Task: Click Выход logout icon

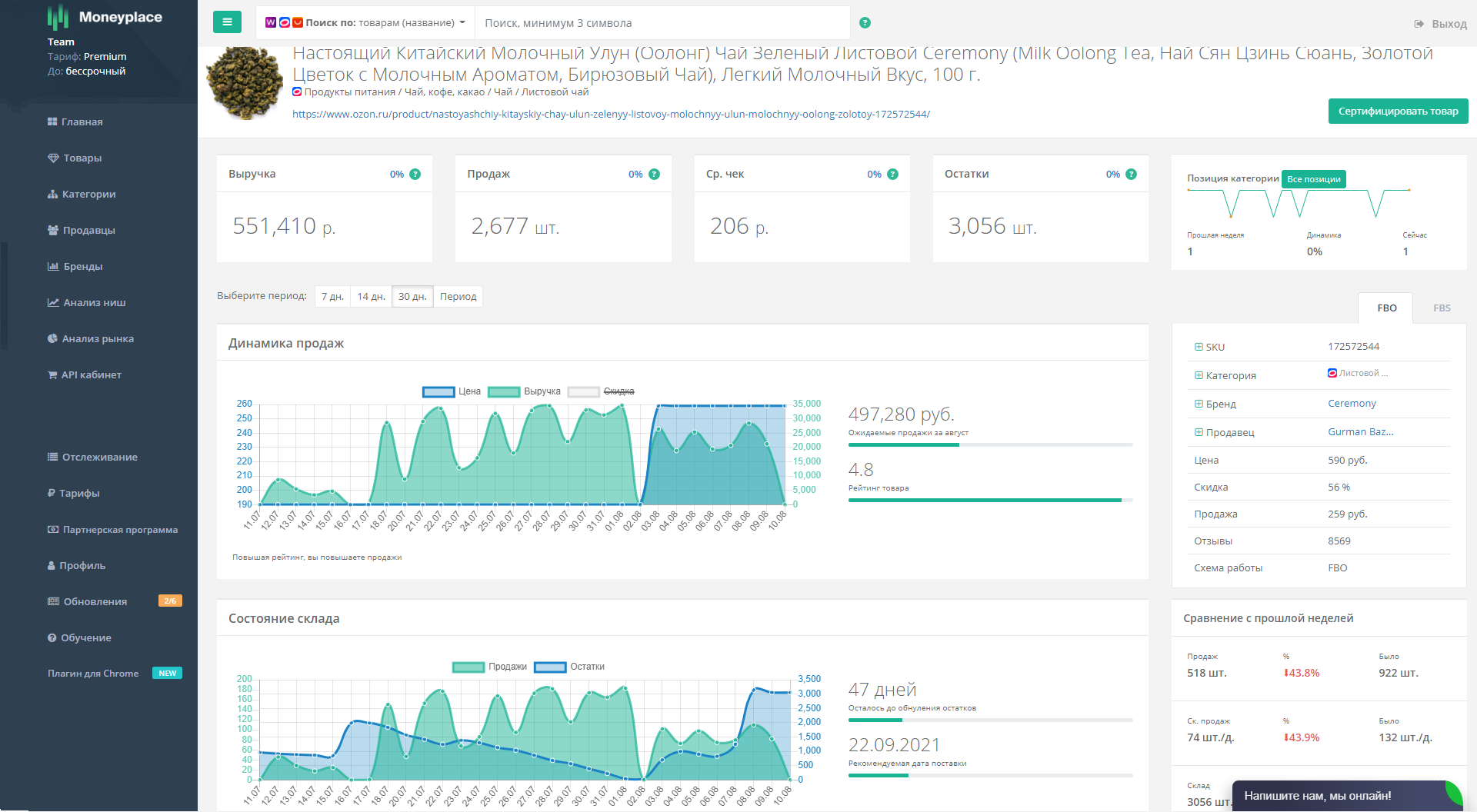Action: (1419, 25)
